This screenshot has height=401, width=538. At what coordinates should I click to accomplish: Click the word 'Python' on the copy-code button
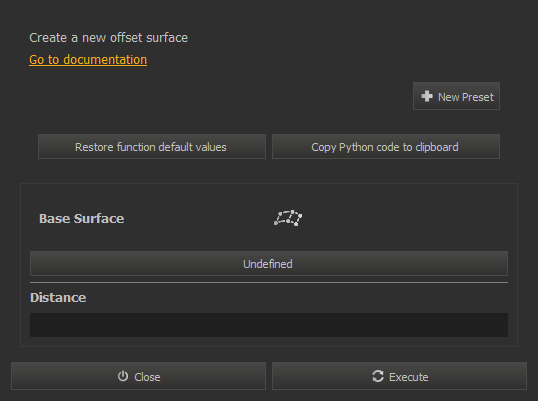[356, 148]
